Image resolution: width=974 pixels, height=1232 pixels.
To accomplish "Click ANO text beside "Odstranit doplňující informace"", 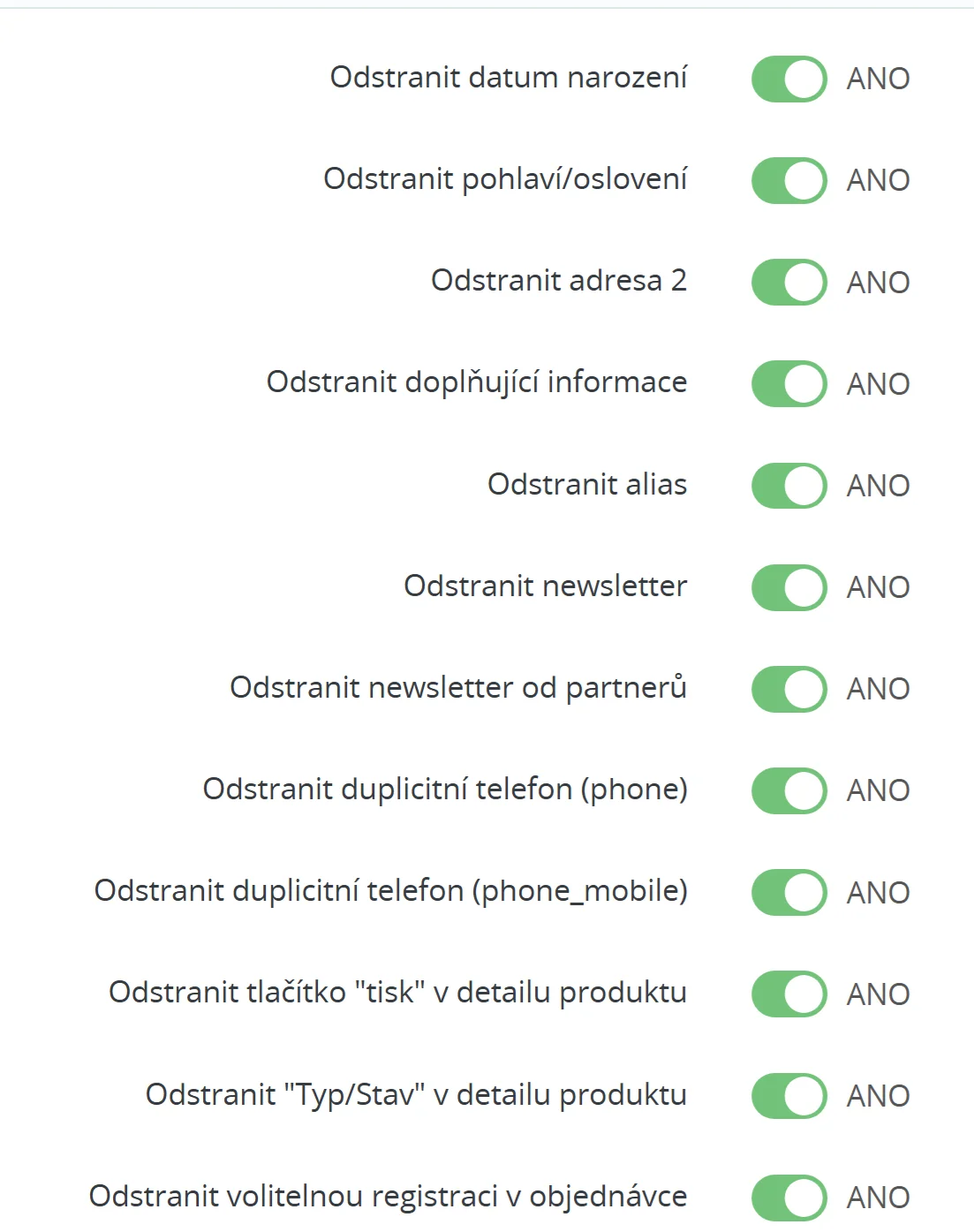I will coord(878,384).
